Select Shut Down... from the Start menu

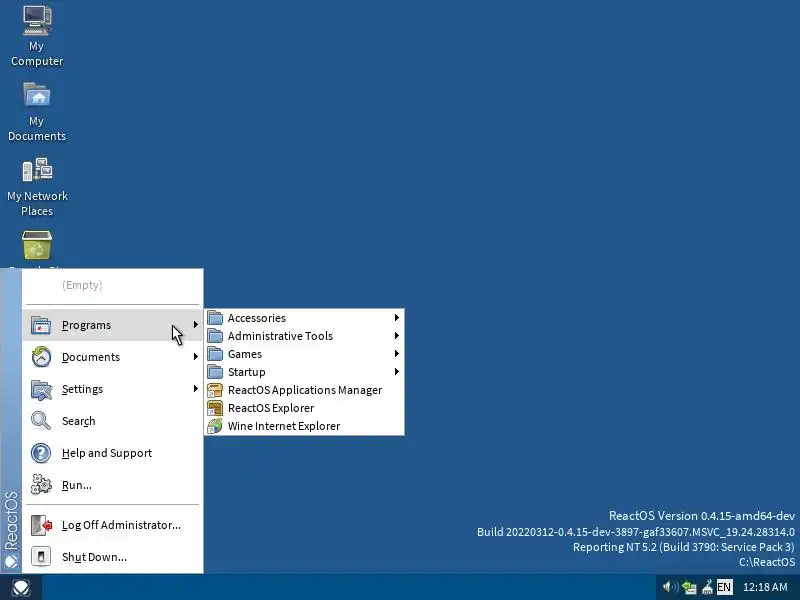tap(112, 557)
